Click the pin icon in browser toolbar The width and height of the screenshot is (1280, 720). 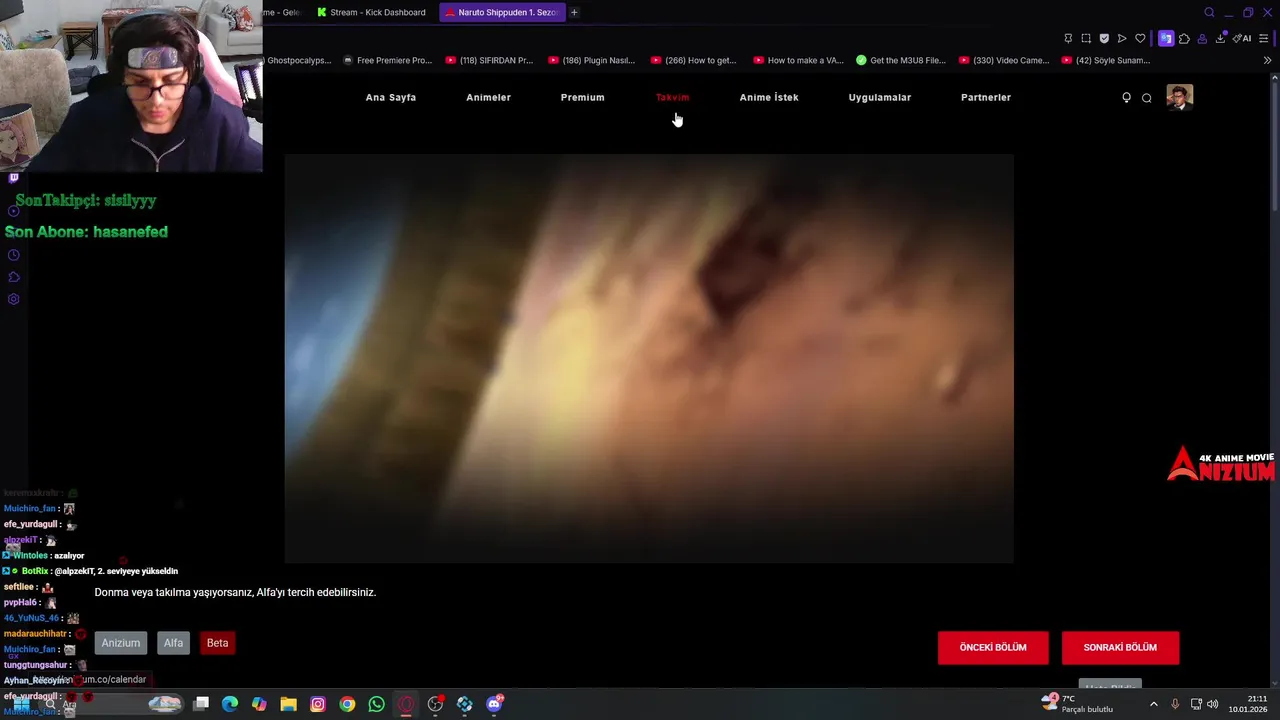pos(1068,39)
